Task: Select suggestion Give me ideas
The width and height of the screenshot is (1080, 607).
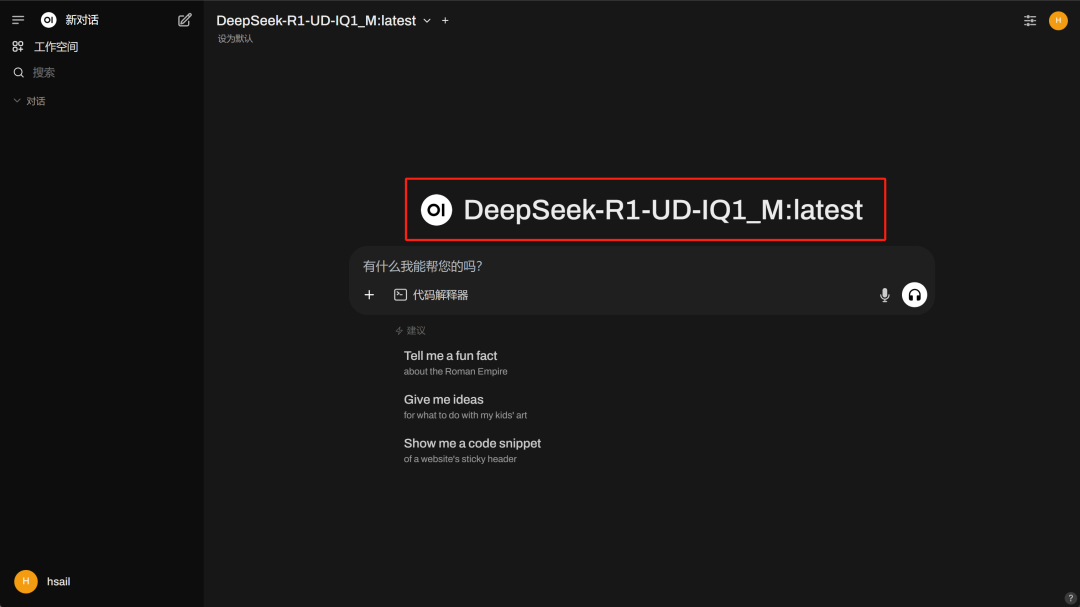Action: pos(465,407)
